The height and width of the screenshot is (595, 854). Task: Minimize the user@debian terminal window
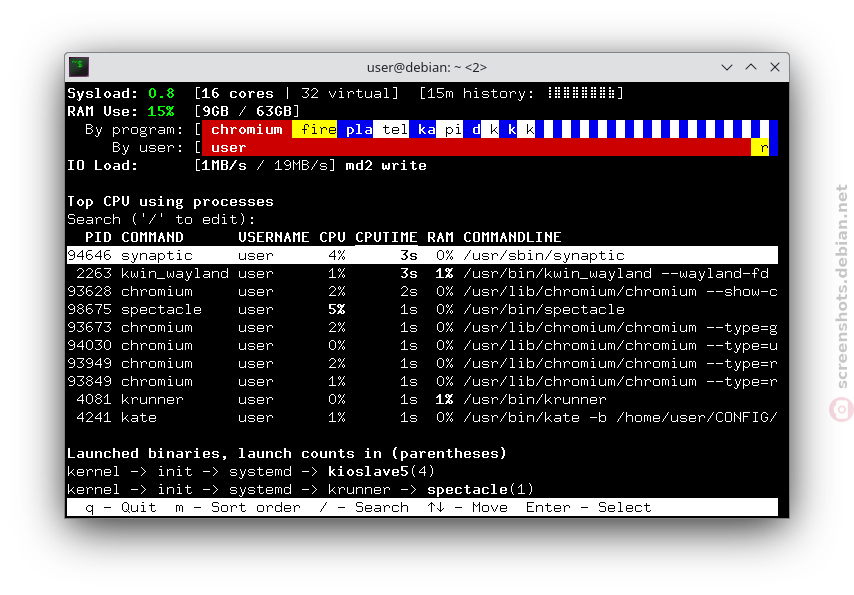[727, 67]
